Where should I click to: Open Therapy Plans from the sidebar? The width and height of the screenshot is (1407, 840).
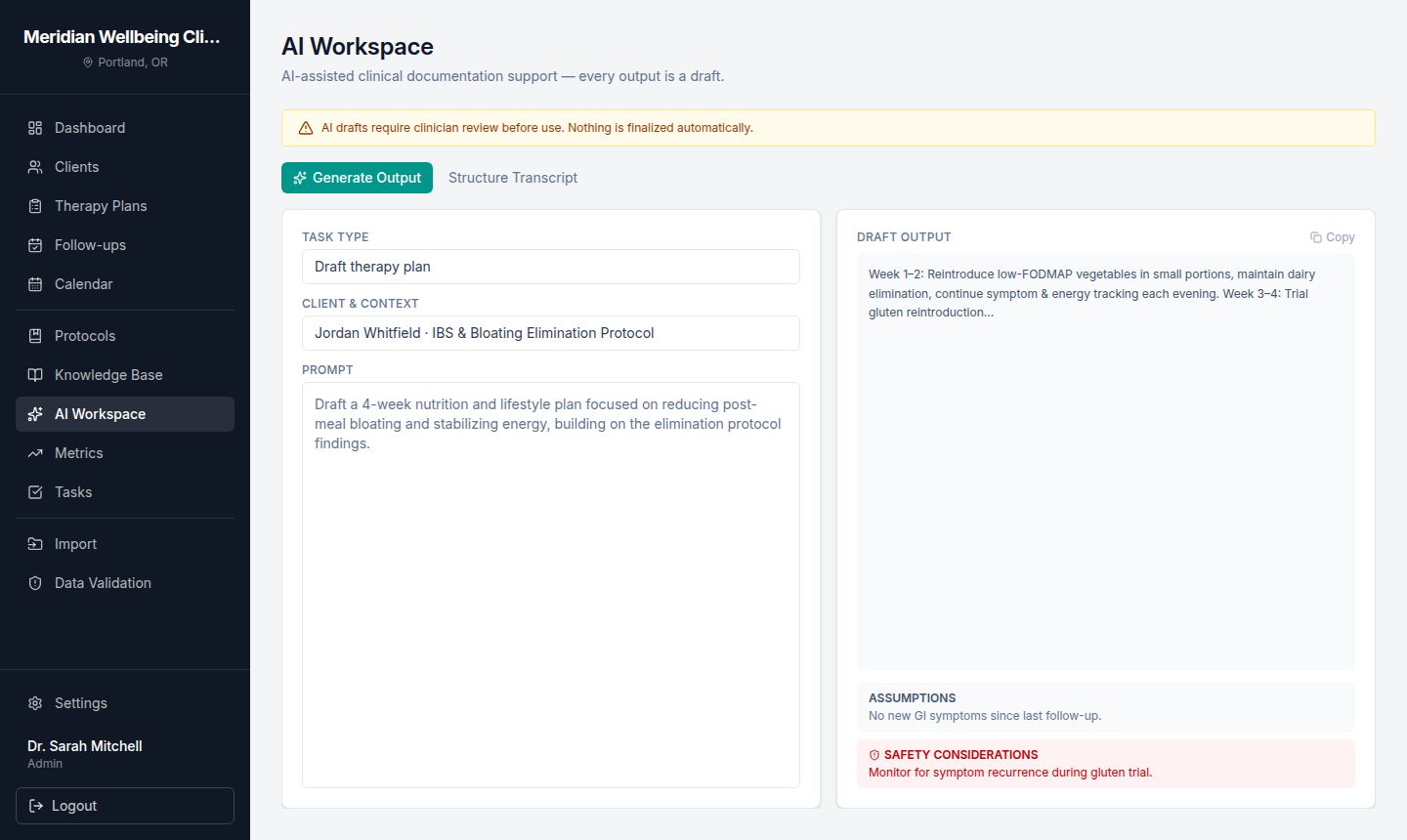[x=125, y=206]
